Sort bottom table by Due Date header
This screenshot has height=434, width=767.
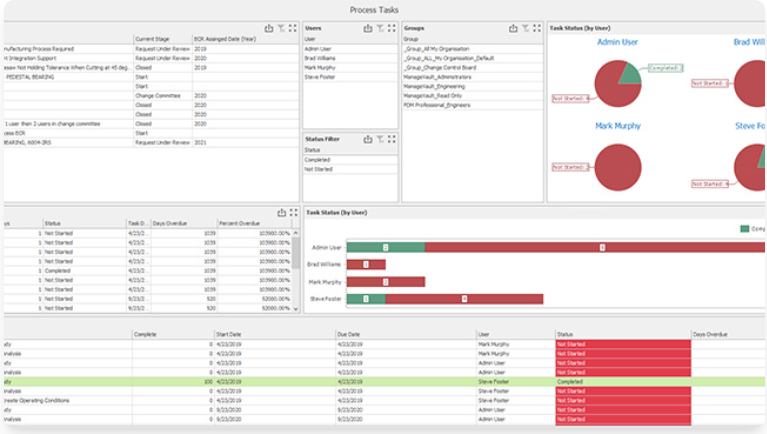point(406,334)
